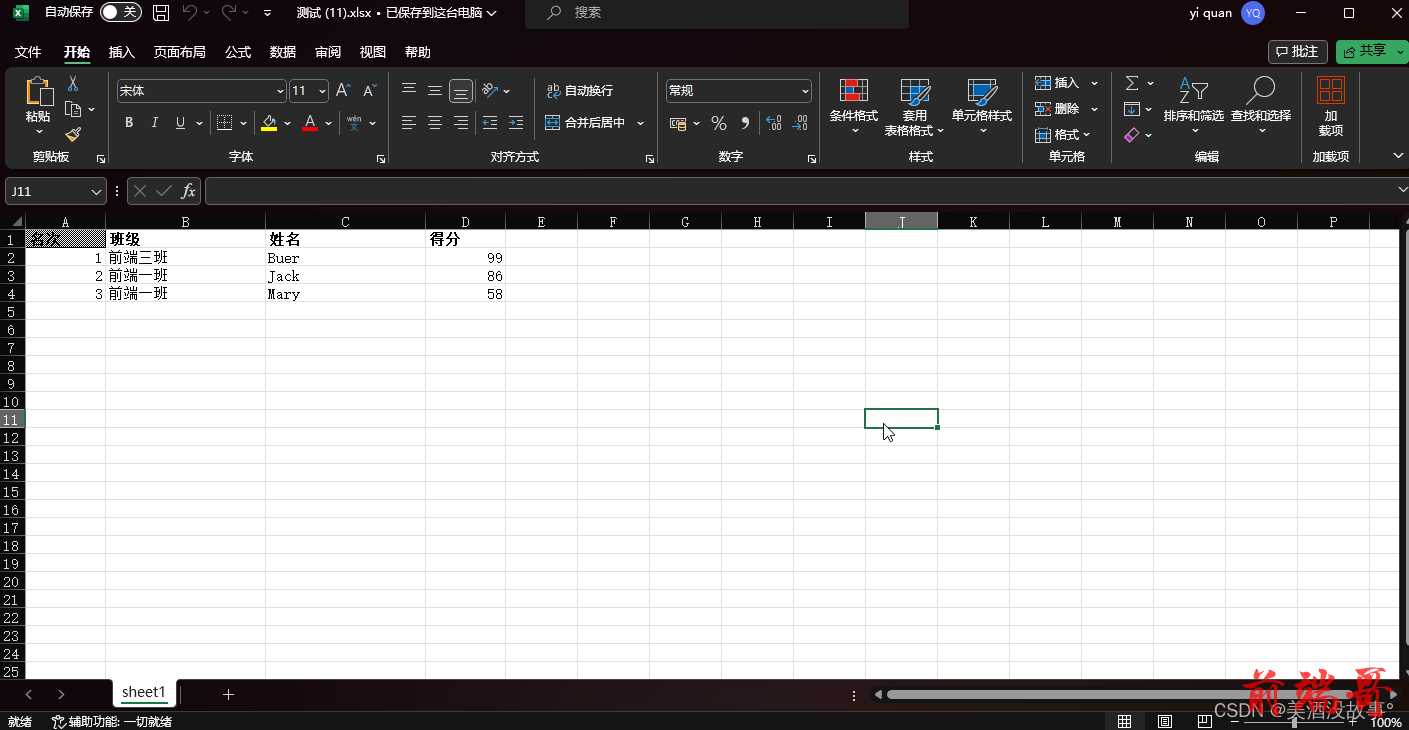Open the 条件格式 dropdown
Screen dimensions: 1409x730
pyautogui.click(x=854, y=107)
